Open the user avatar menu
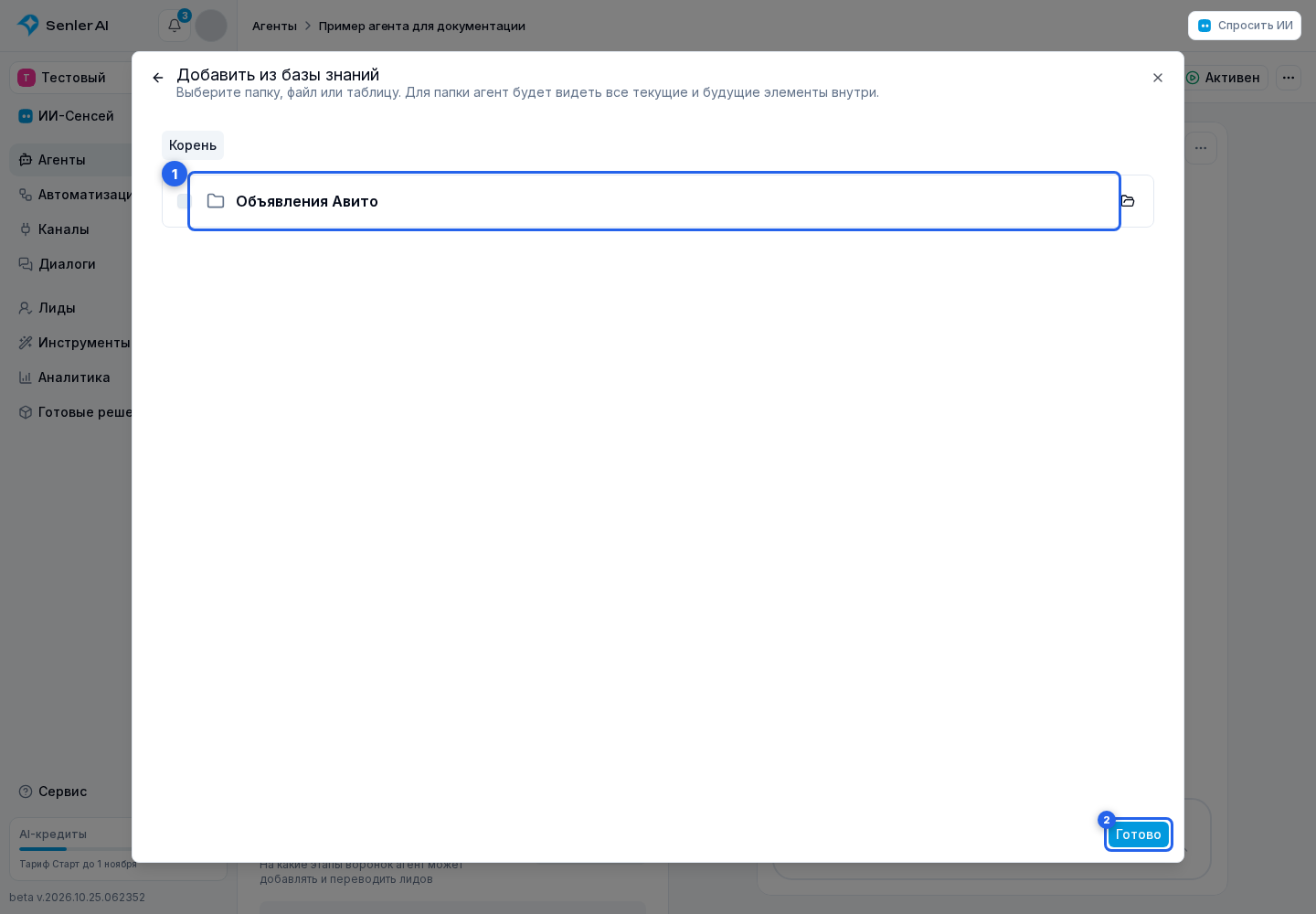 tap(211, 26)
